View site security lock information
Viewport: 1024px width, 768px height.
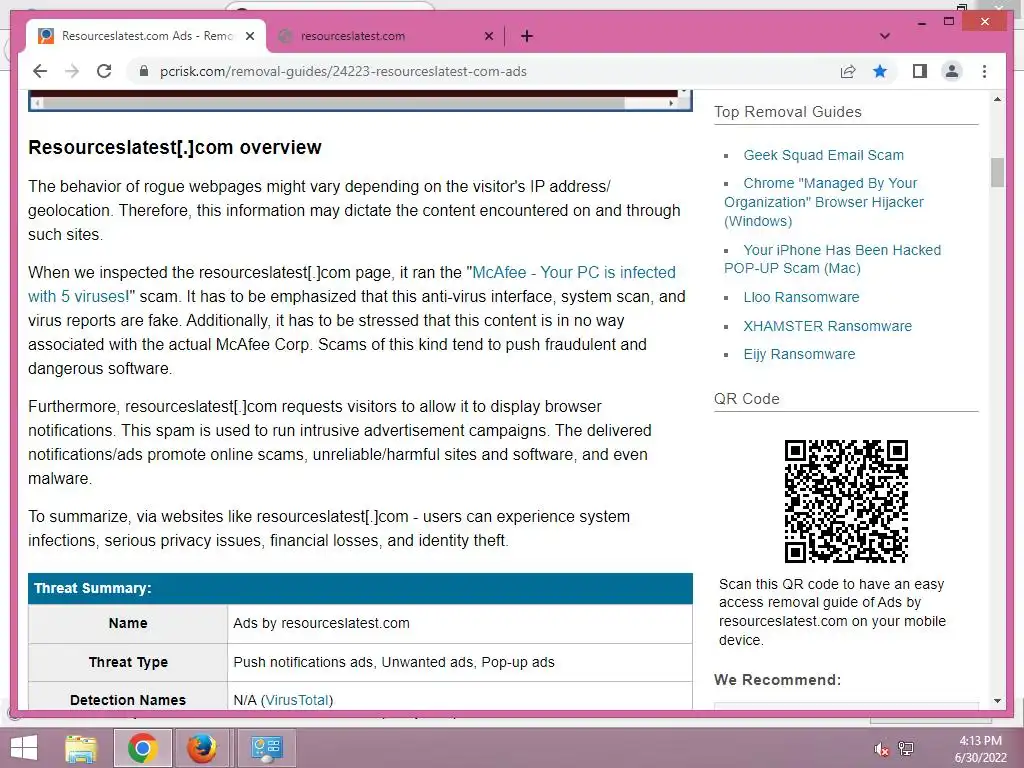point(144,71)
